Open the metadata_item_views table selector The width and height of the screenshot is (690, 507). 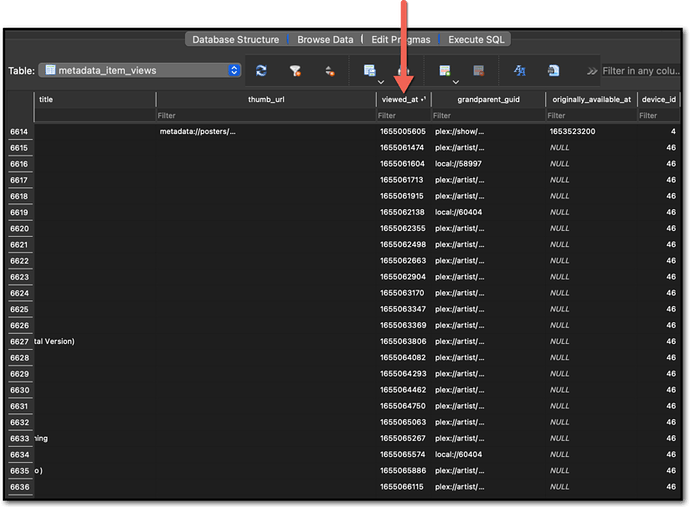(x=140, y=70)
